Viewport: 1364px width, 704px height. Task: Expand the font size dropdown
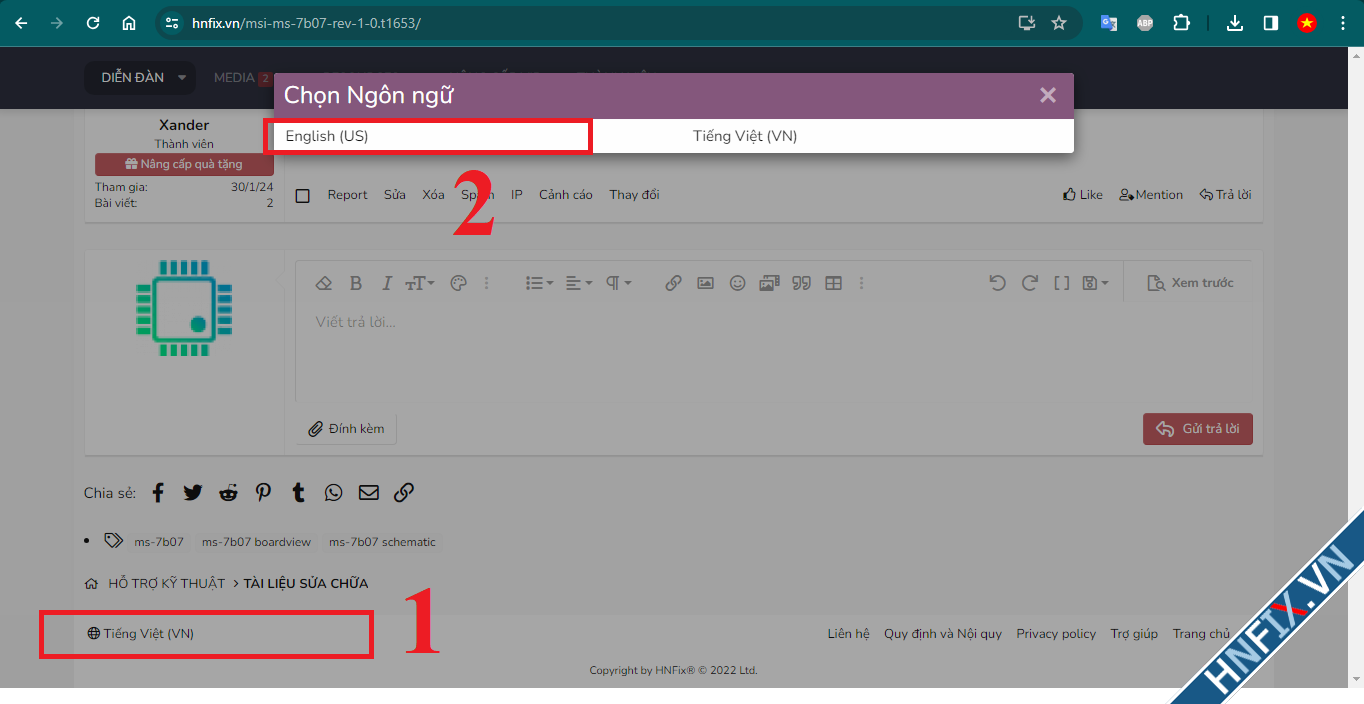[x=420, y=283]
